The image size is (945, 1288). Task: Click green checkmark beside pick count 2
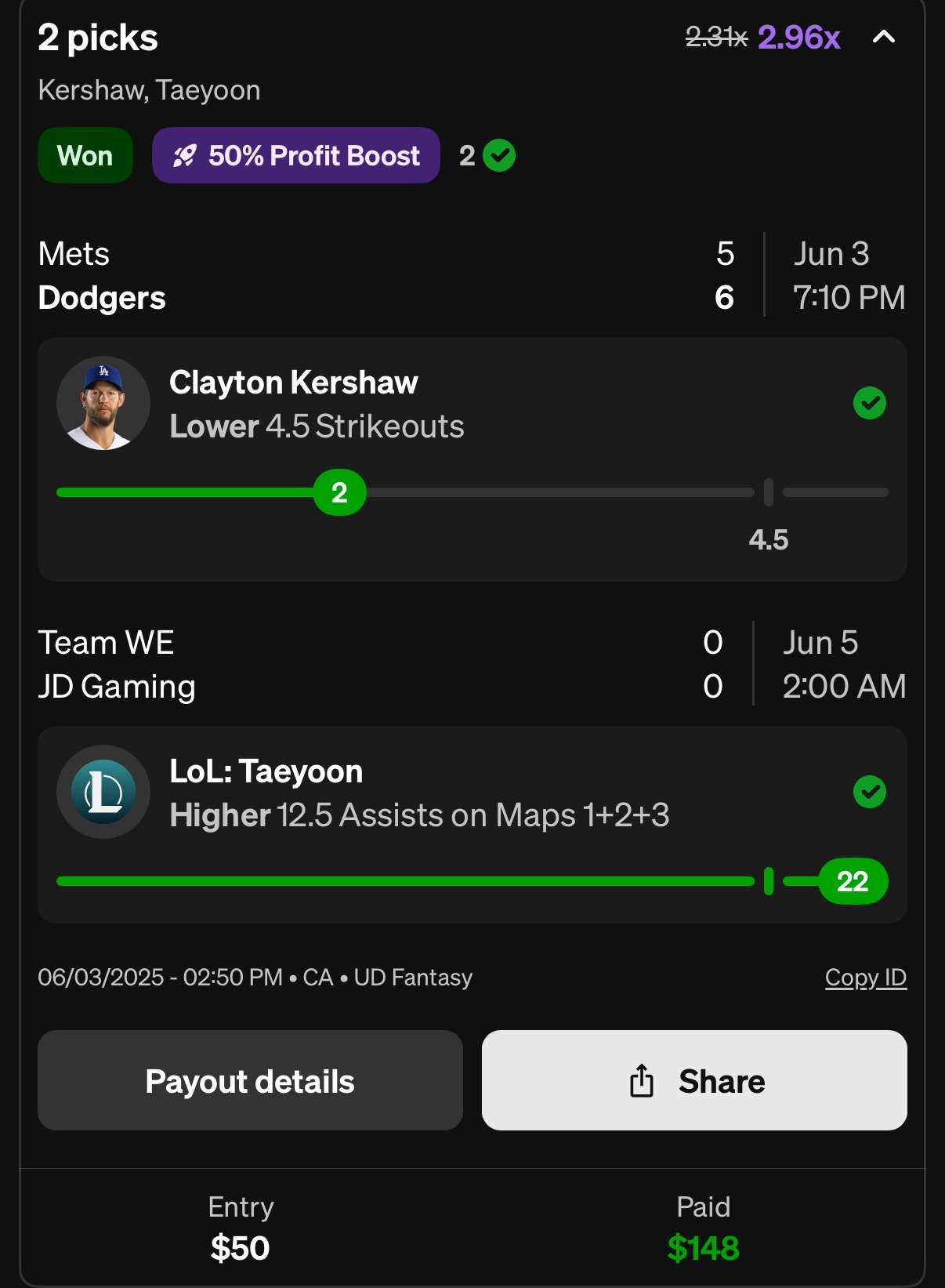point(499,155)
